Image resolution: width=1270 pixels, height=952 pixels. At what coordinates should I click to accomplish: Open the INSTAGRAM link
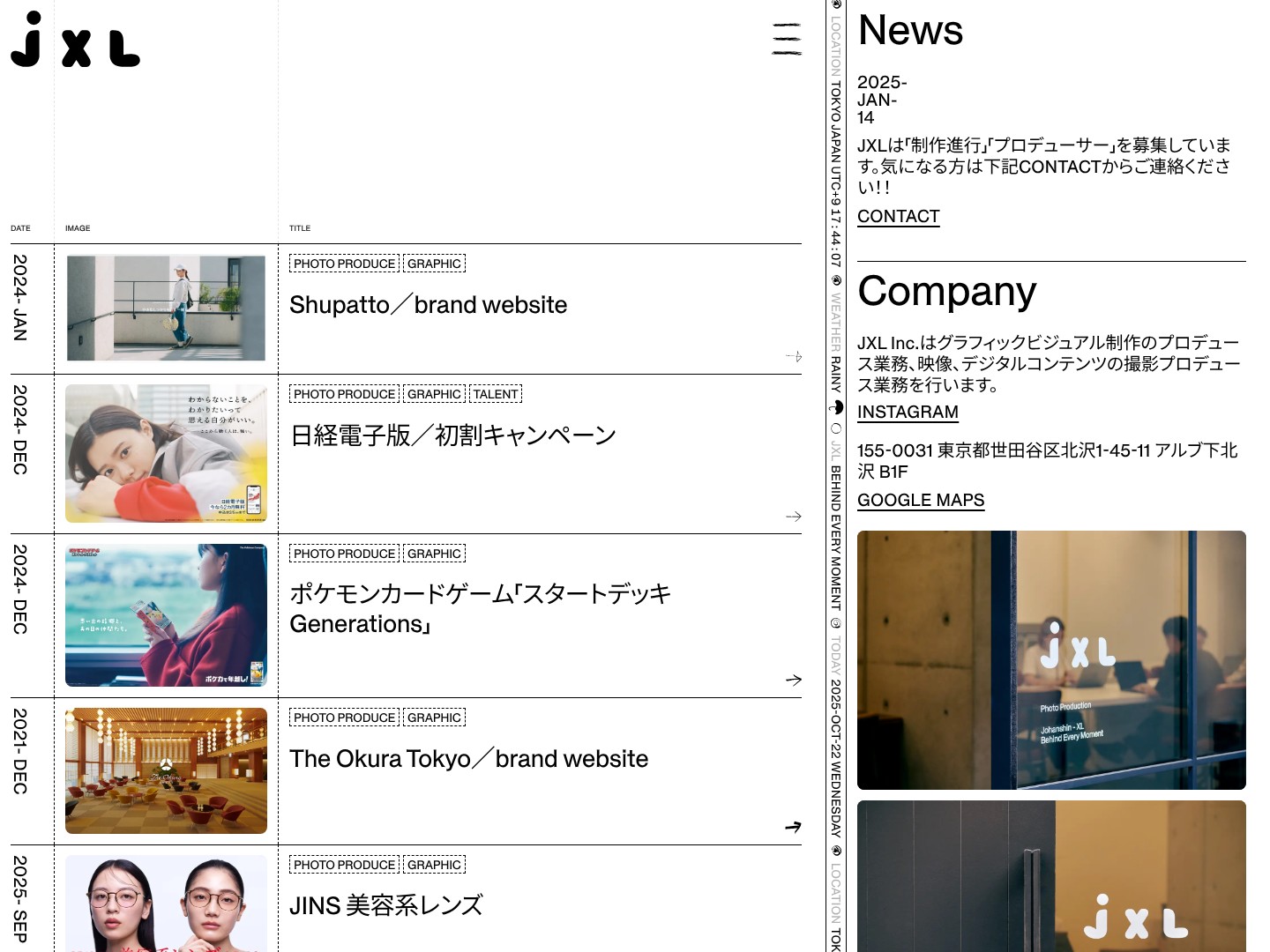point(908,413)
